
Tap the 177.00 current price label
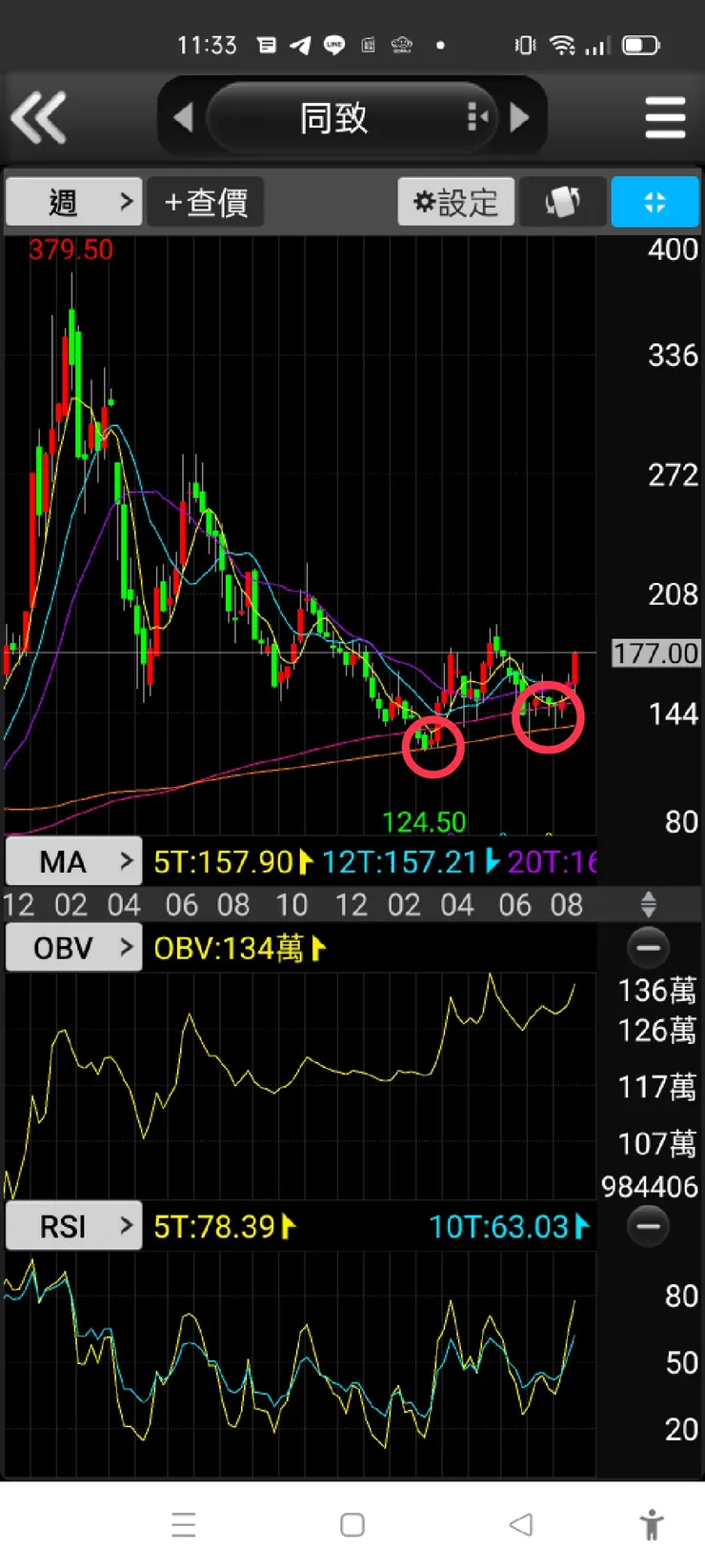[655, 653]
